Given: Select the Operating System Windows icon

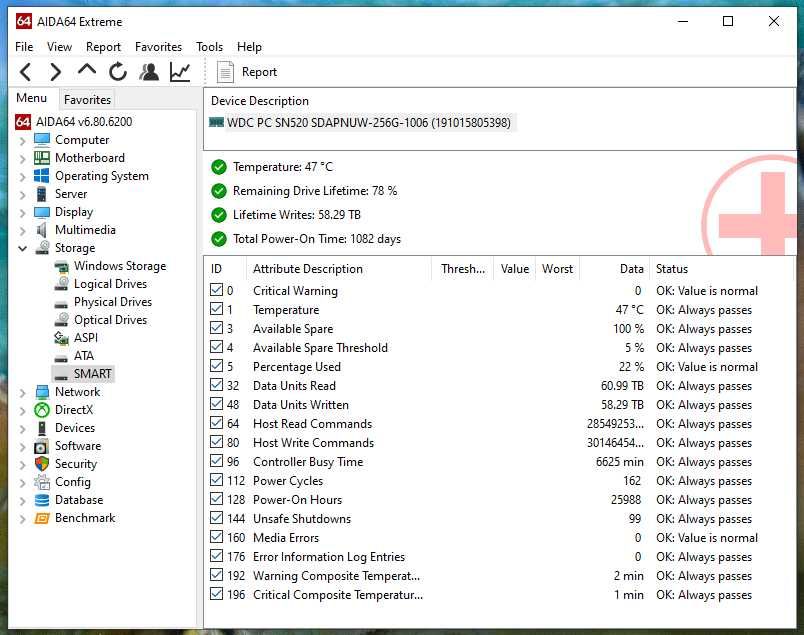Looking at the screenshot, I should tap(42, 175).
